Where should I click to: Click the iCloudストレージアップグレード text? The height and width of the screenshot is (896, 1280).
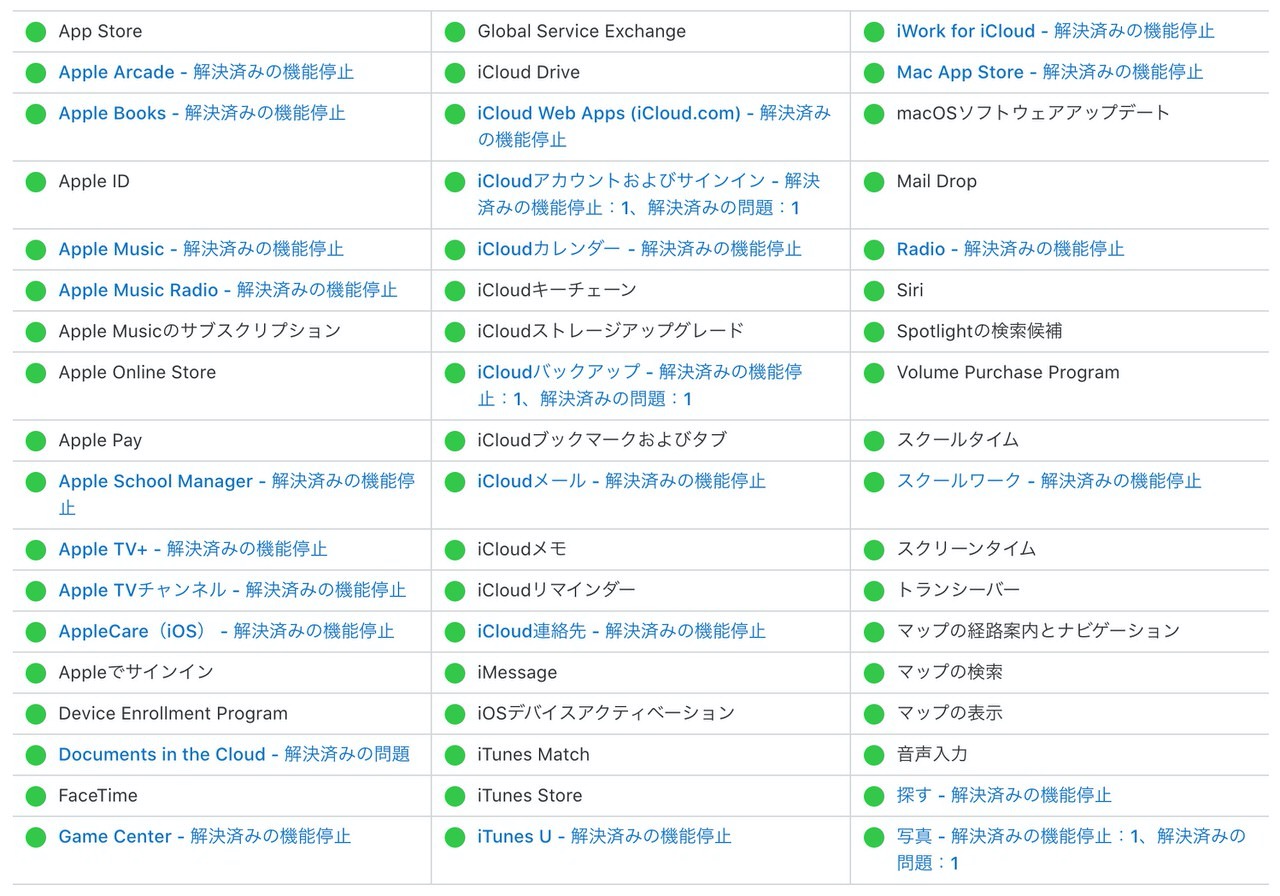pos(611,331)
